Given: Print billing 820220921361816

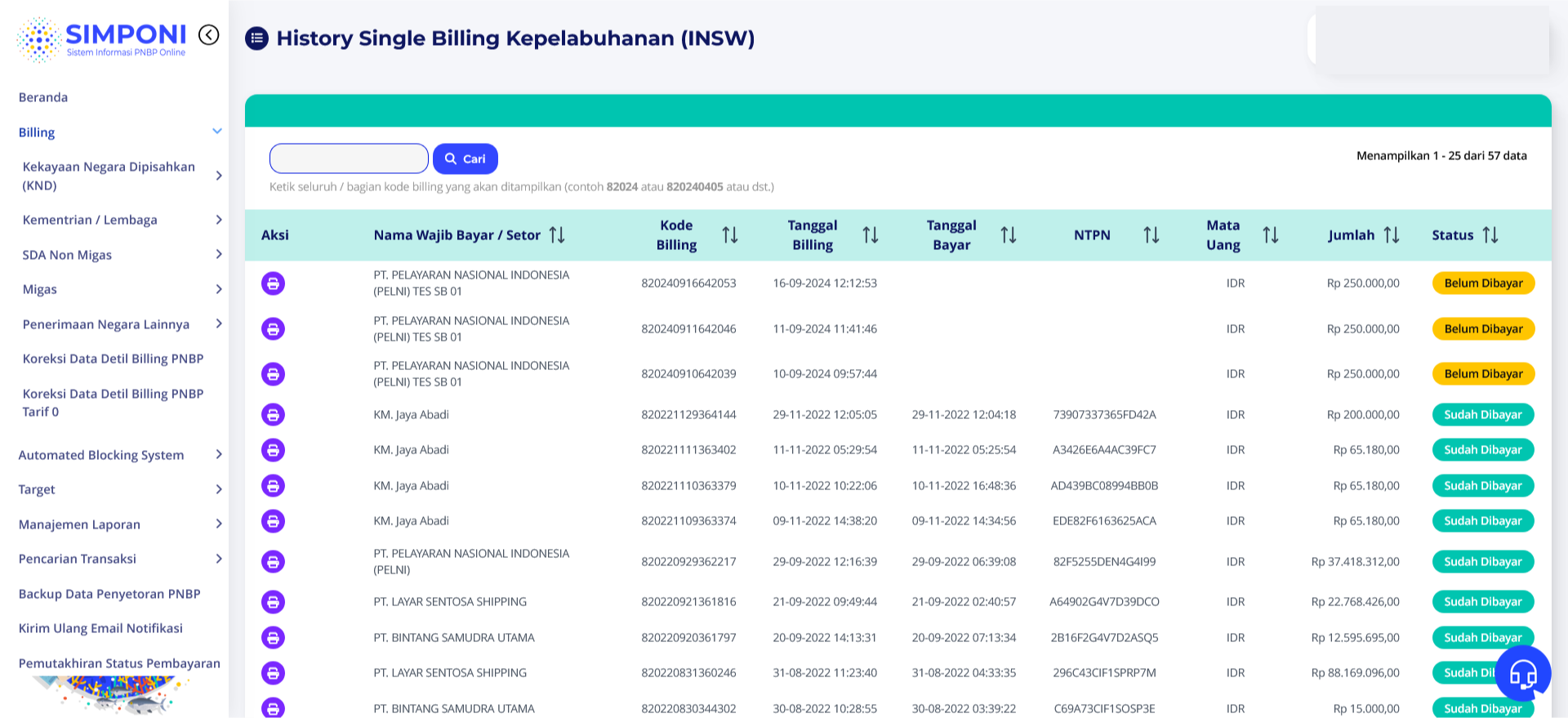Looking at the screenshot, I should [x=273, y=602].
